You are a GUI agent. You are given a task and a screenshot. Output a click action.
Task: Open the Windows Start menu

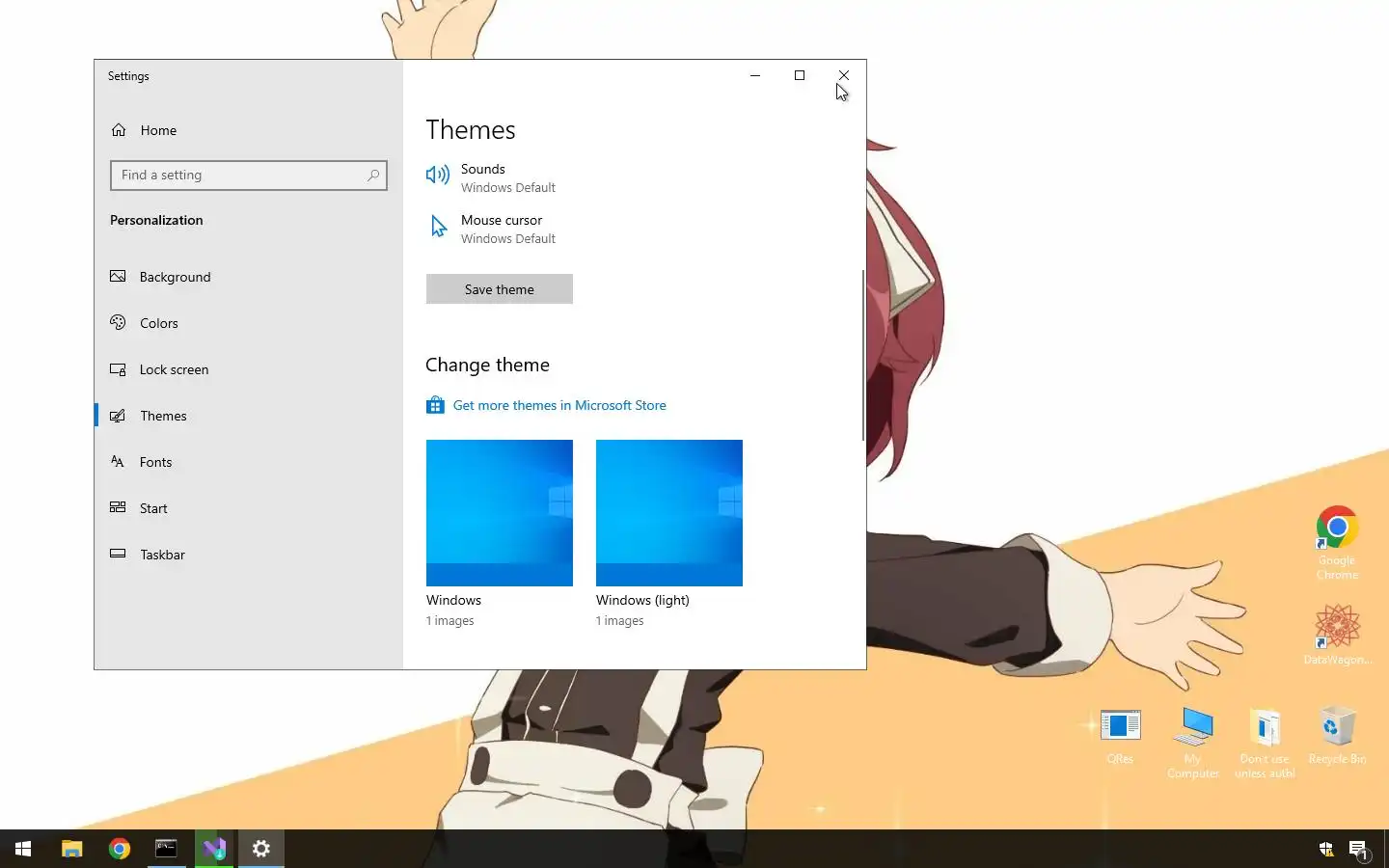[23, 849]
